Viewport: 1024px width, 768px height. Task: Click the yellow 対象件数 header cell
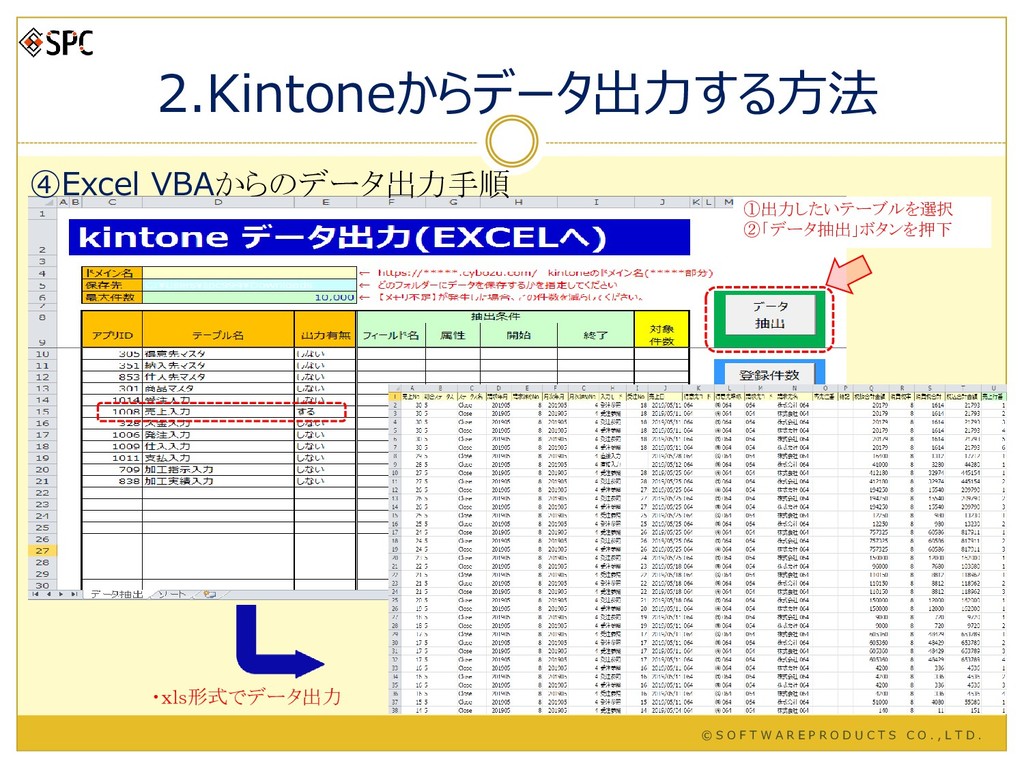tap(662, 329)
